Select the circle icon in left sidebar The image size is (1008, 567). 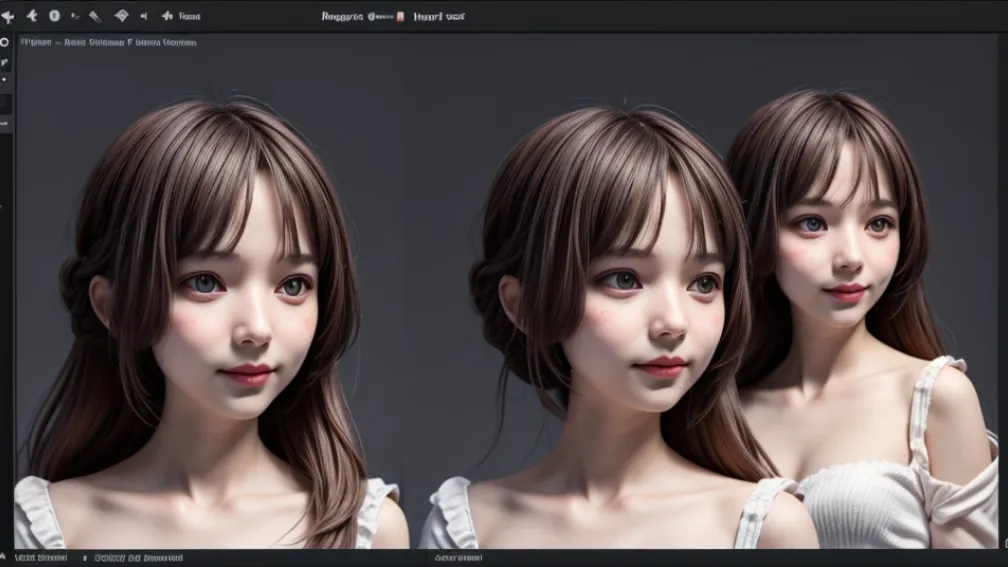[5, 43]
